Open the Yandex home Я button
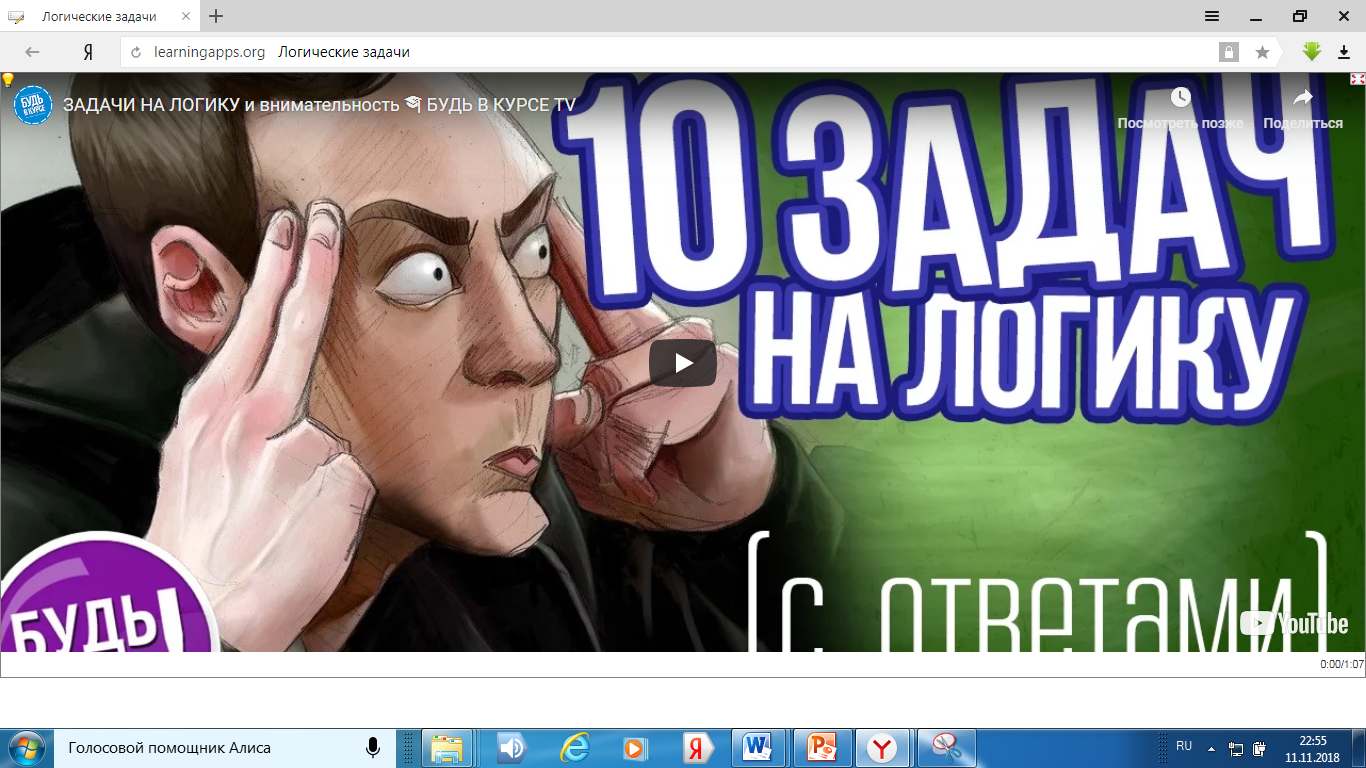The height and width of the screenshot is (768, 1366). coord(88,52)
